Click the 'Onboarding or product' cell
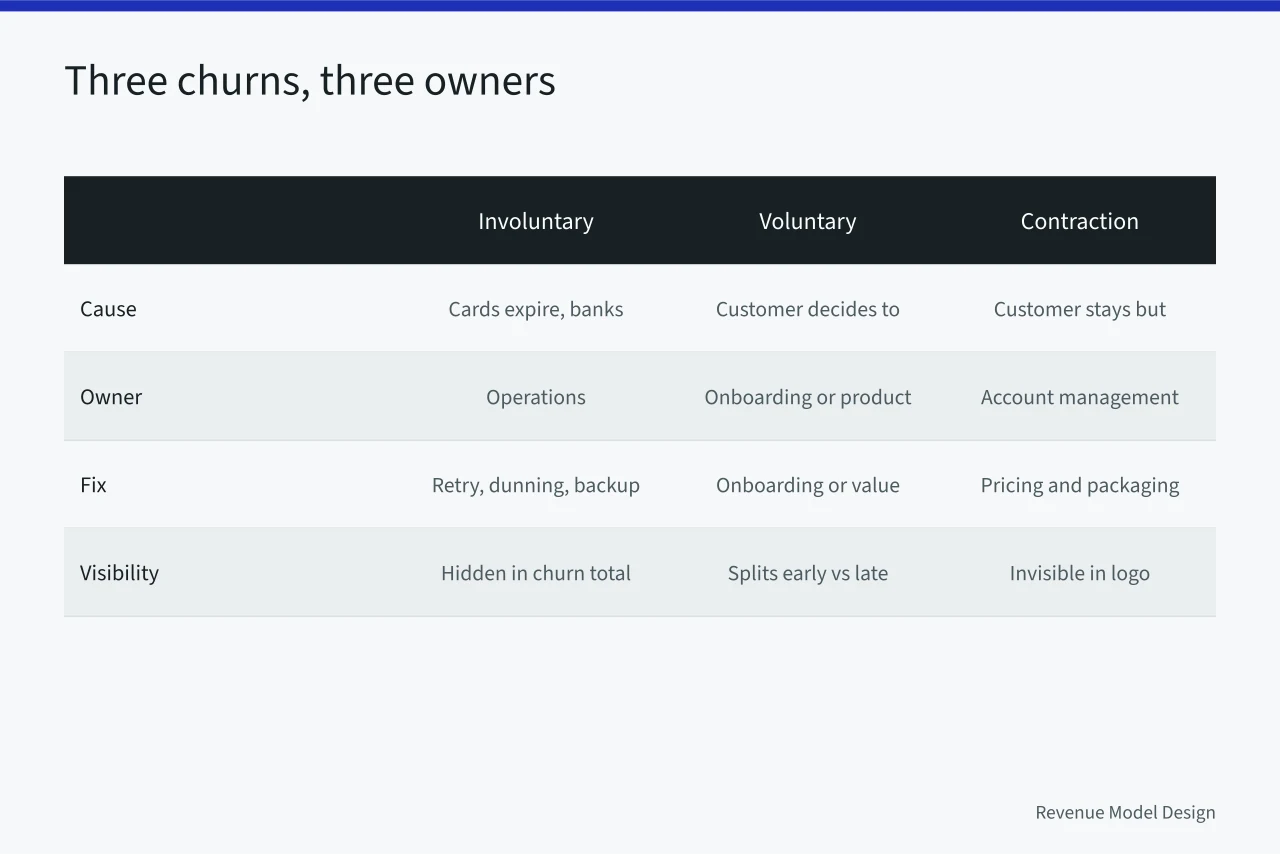 click(808, 397)
